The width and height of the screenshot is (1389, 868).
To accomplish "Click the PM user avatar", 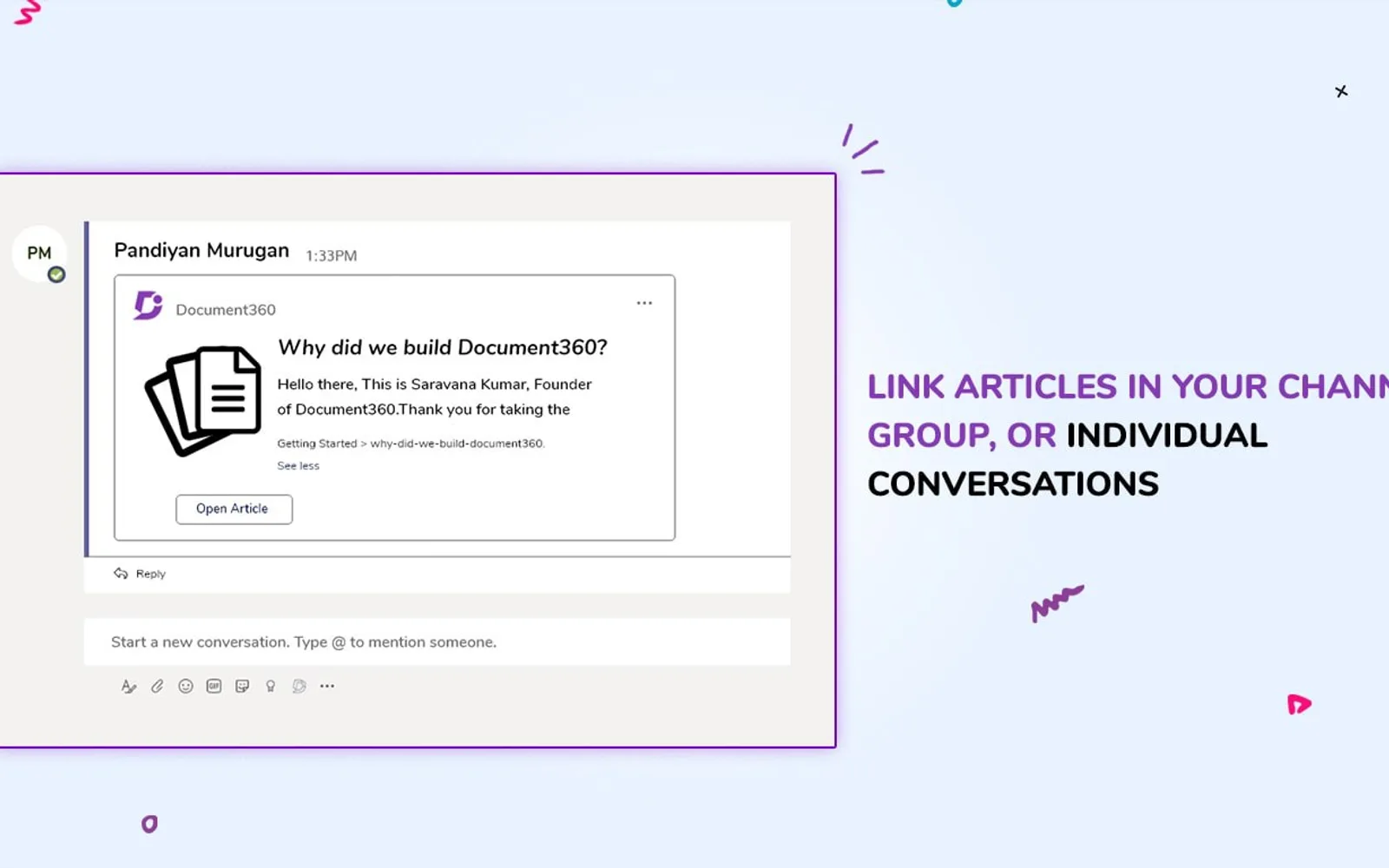I will [x=39, y=253].
